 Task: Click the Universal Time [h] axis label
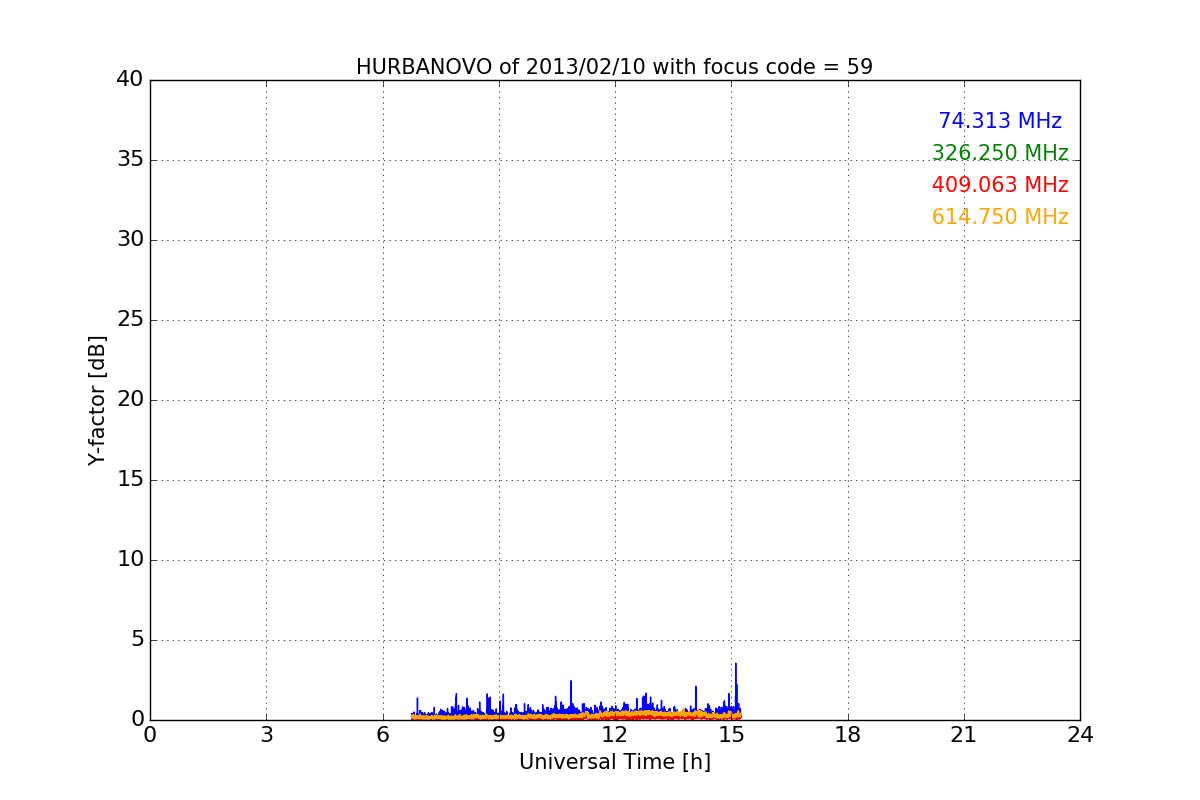(x=614, y=762)
